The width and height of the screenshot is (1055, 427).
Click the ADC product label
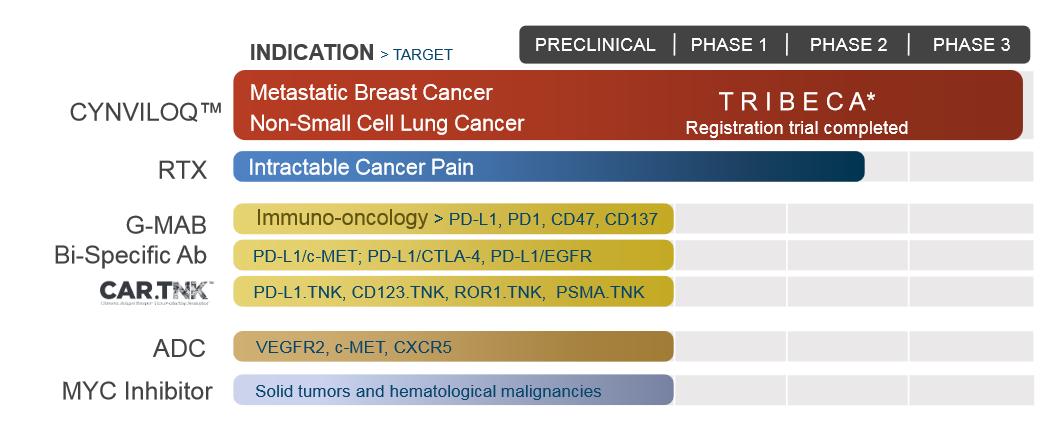pos(182,349)
